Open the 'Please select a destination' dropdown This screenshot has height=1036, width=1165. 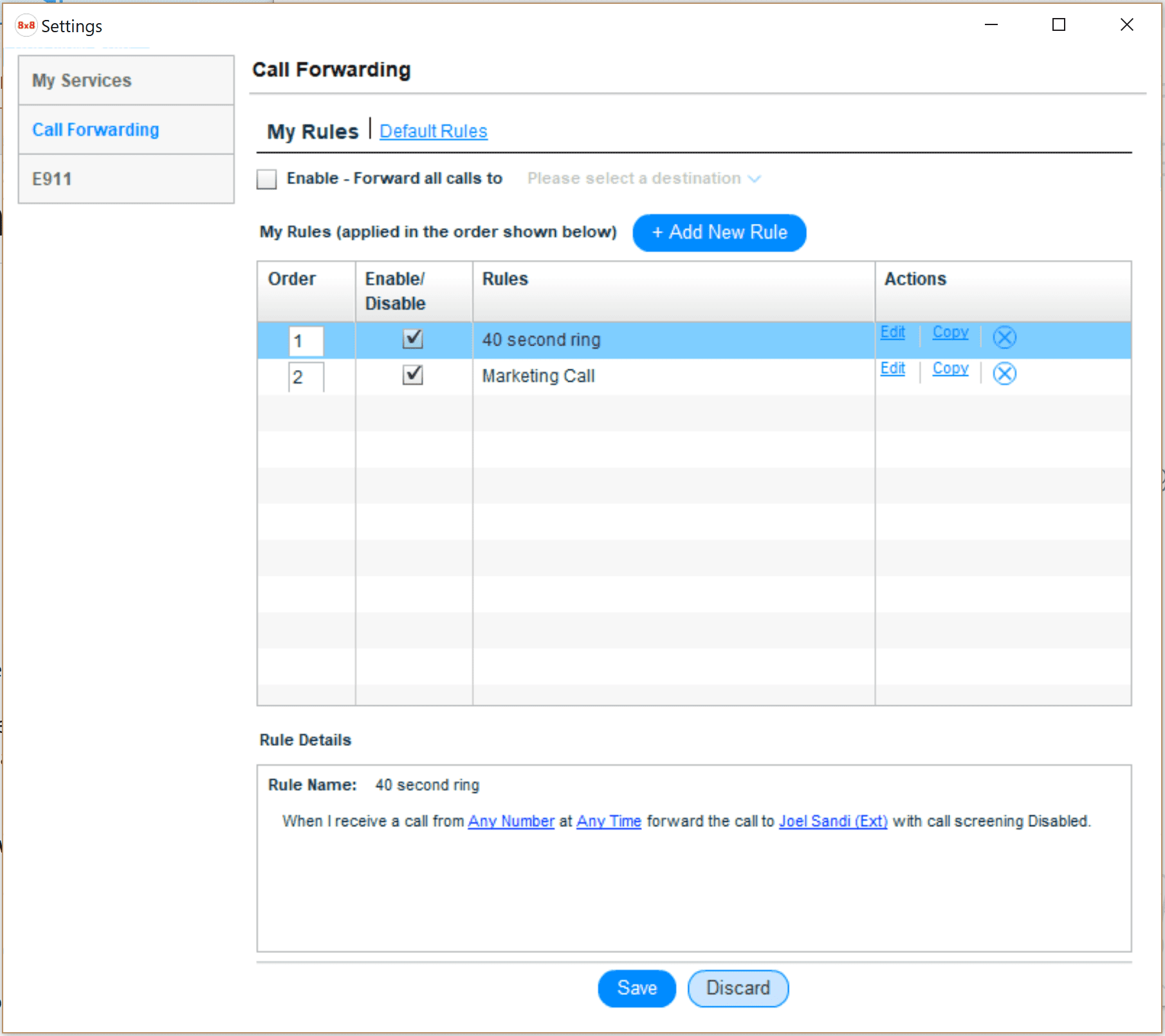[x=643, y=178]
